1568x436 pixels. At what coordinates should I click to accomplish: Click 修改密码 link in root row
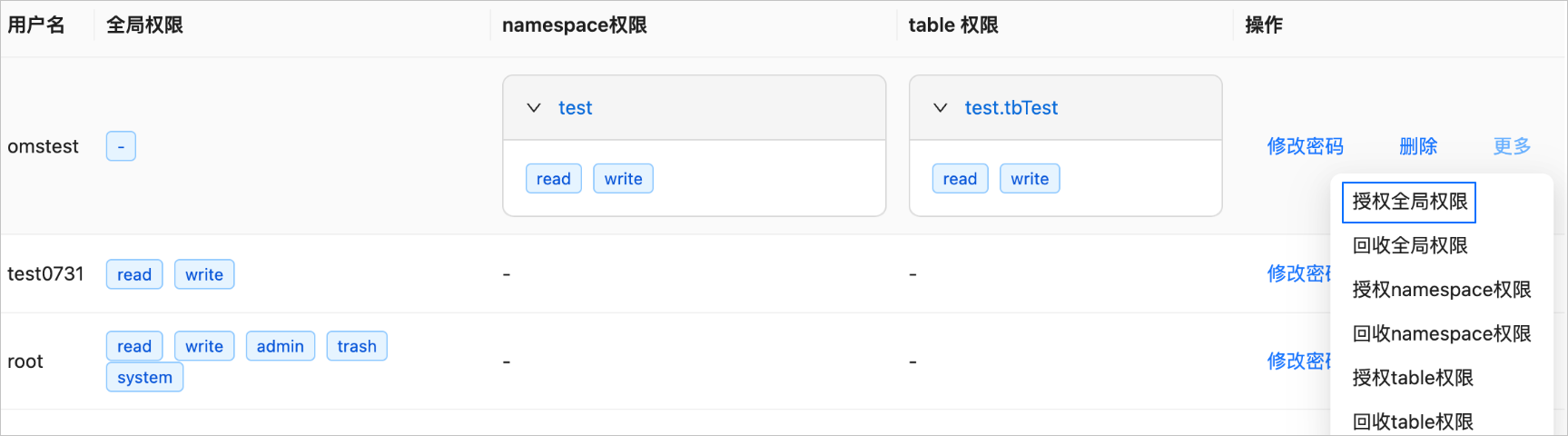tap(1299, 362)
